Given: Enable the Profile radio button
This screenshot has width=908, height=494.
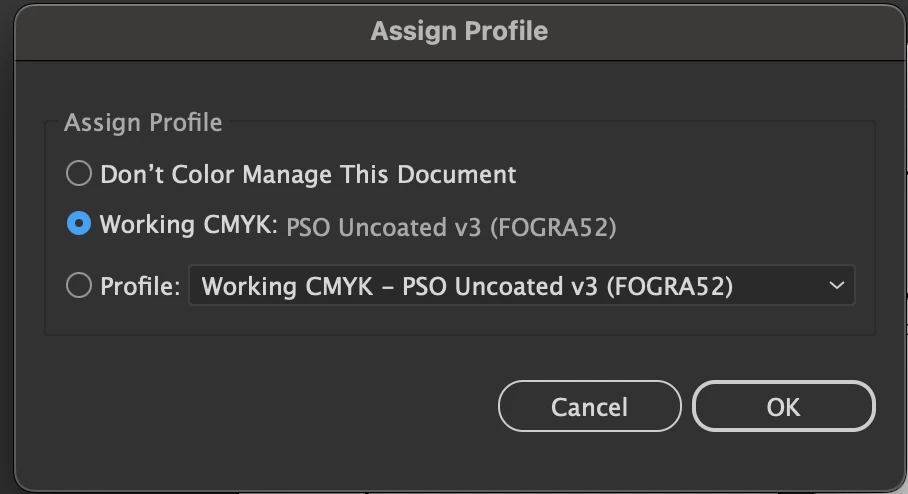Looking at the screenshot, I should click(78, 286).
